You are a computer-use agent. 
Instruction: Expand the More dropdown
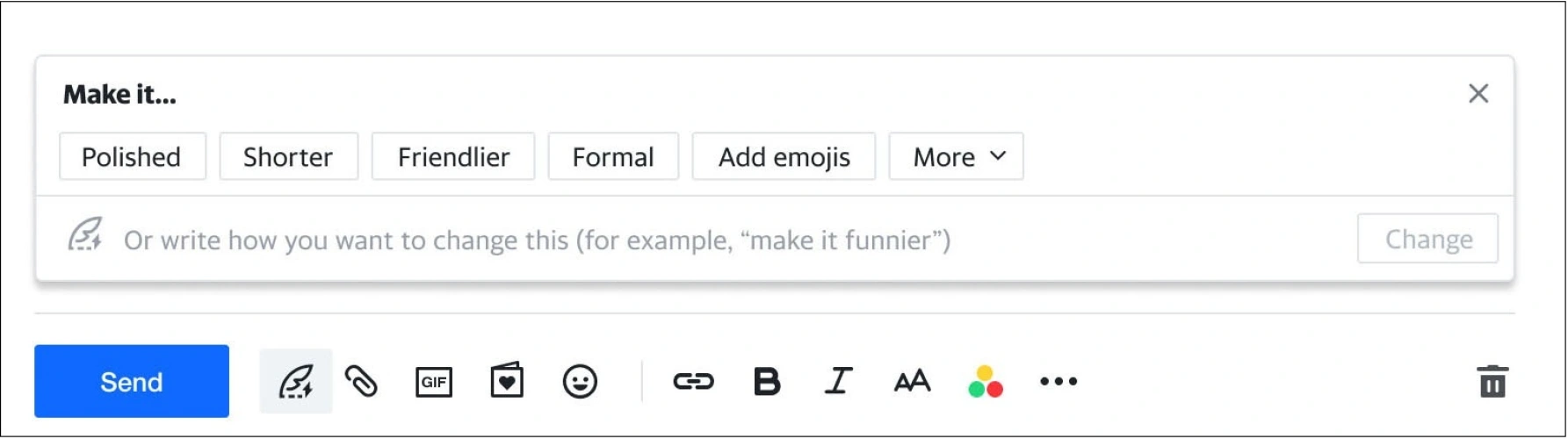[956, 157]
